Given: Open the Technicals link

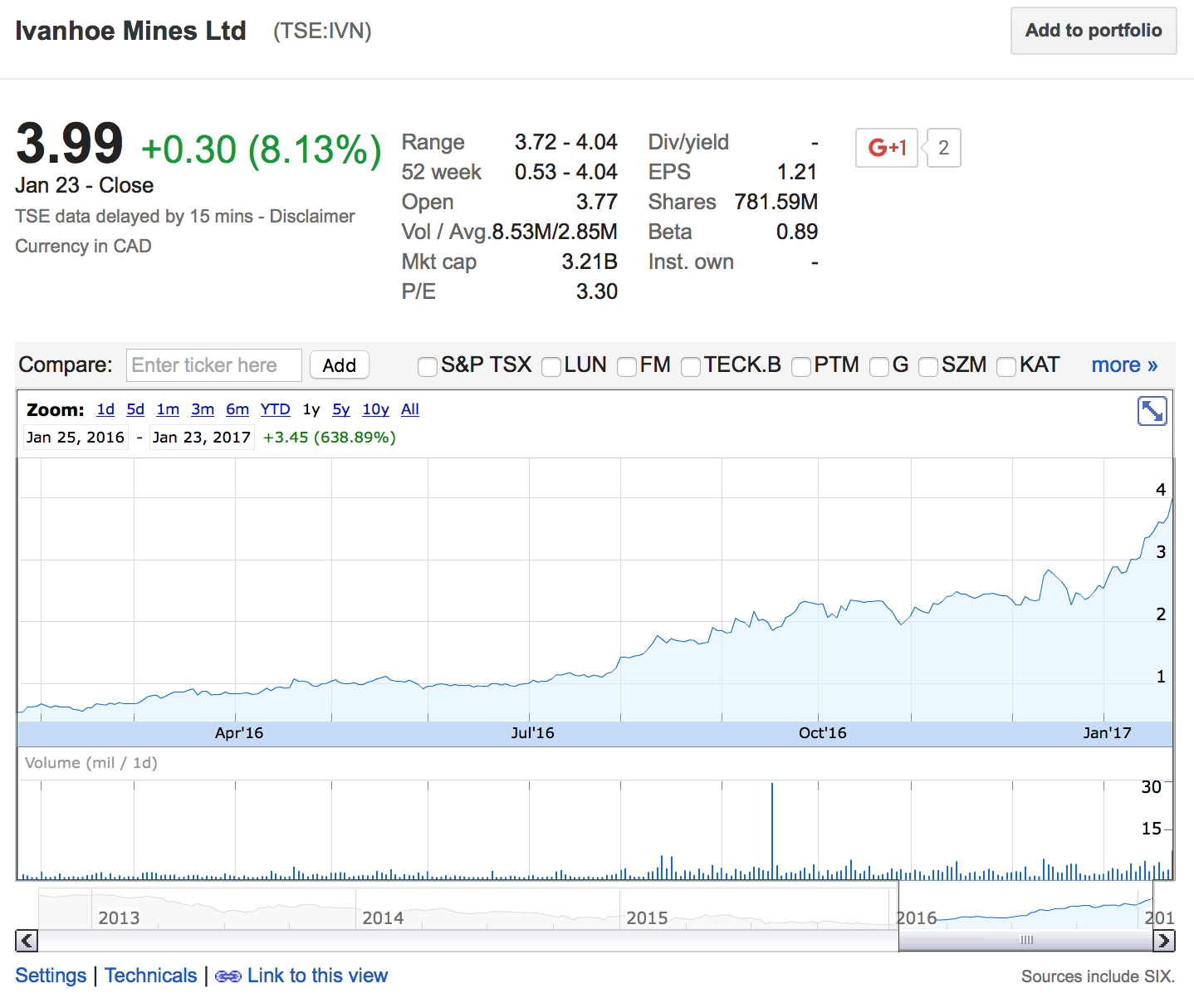Looking at the screenshot, I should (150, 976).
